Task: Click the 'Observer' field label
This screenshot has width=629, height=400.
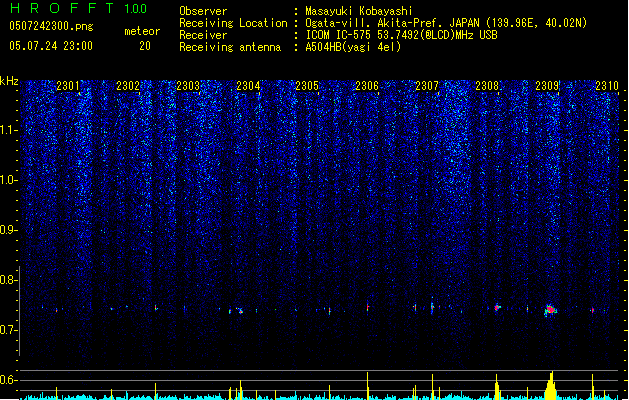Action: coord(203,11)
